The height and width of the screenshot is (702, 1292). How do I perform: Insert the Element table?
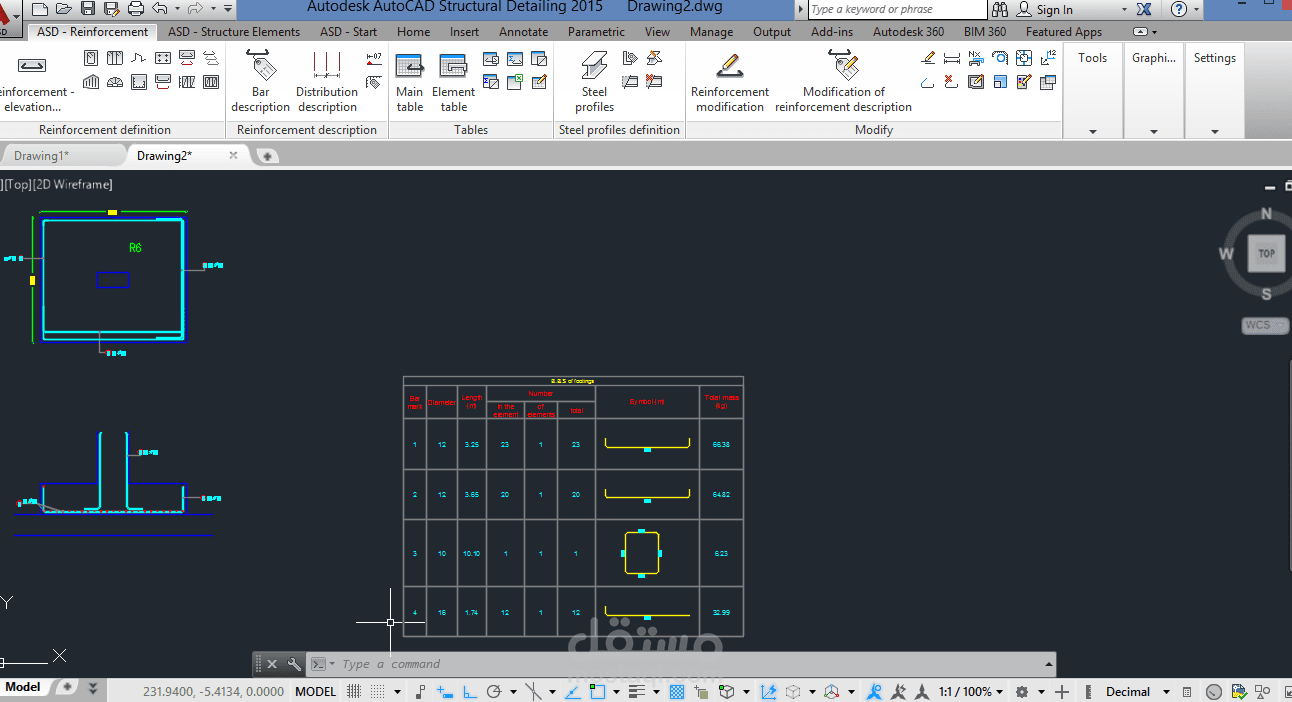point(453,82)
